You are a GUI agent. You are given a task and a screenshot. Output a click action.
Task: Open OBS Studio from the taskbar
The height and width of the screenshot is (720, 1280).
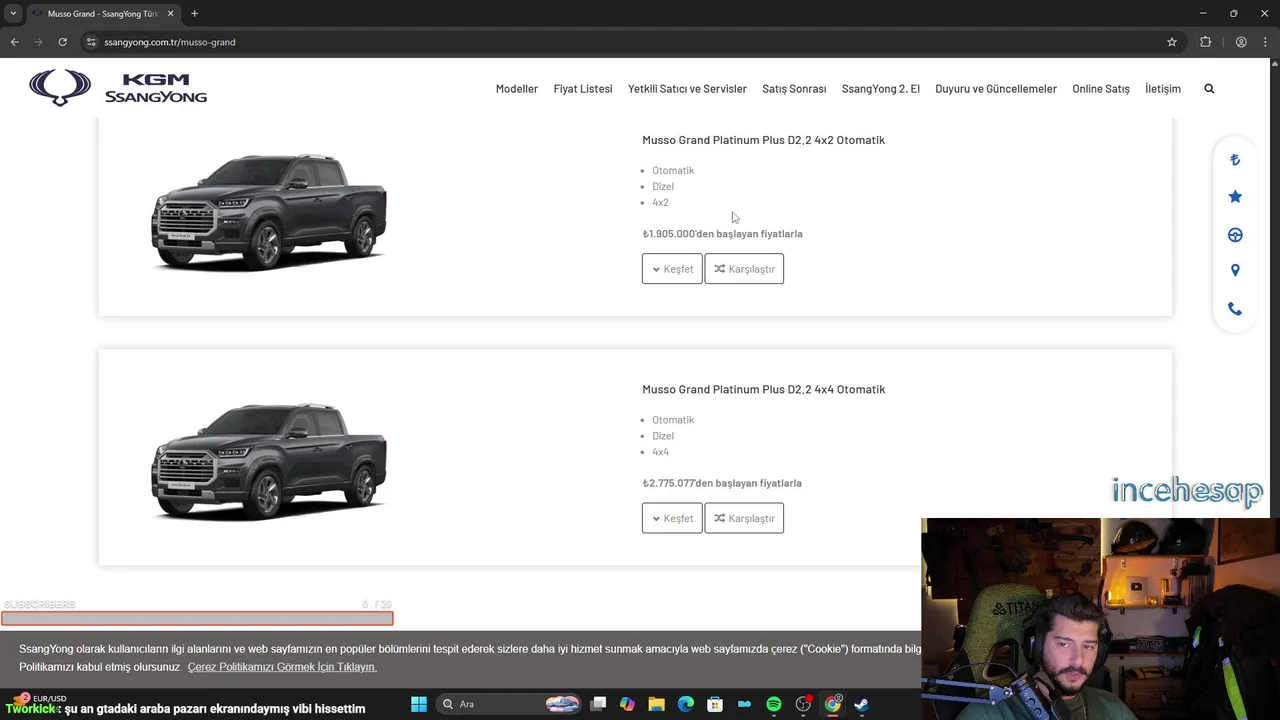[803, 704]
